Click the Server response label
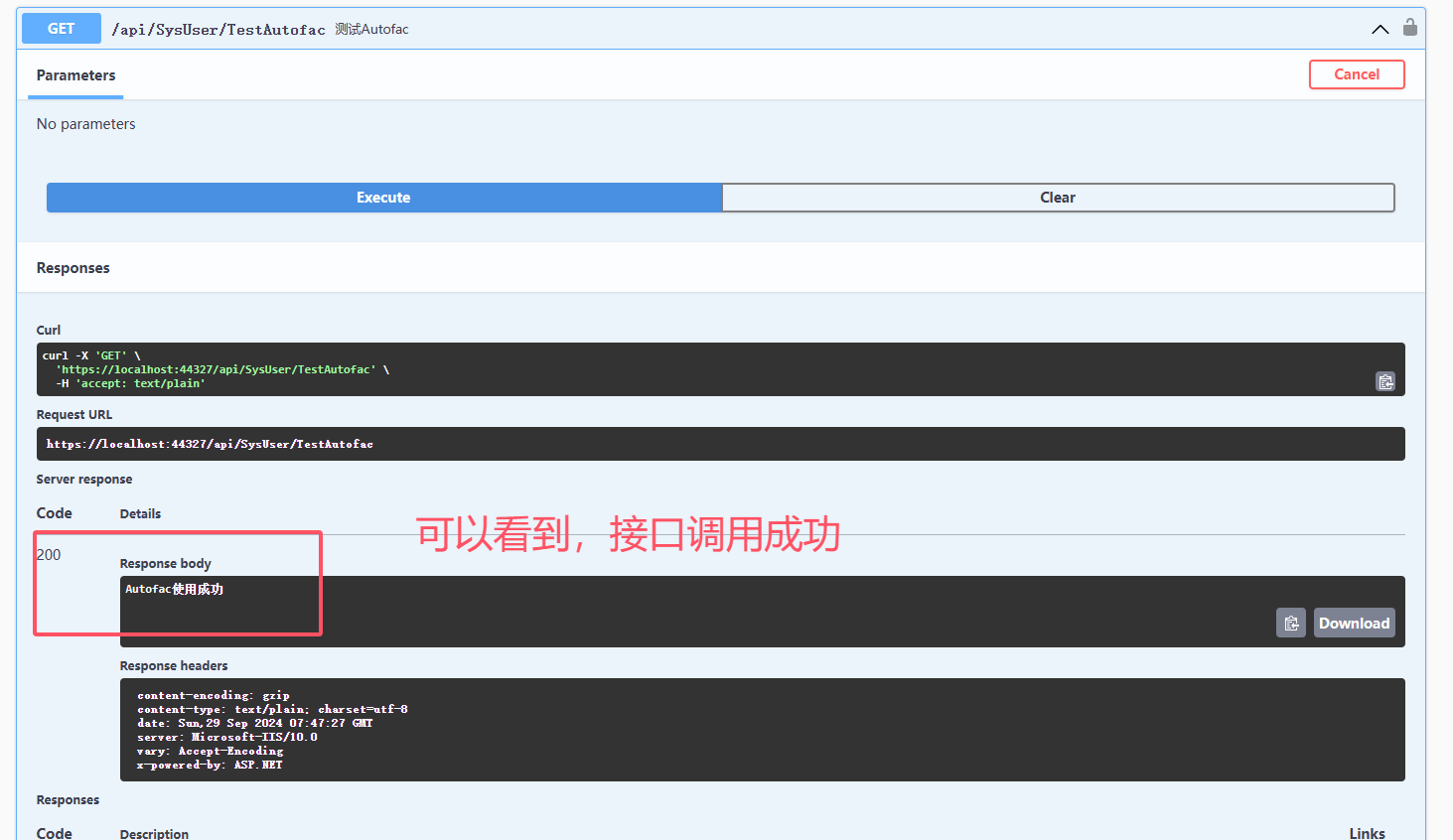 tap(84, 480)
